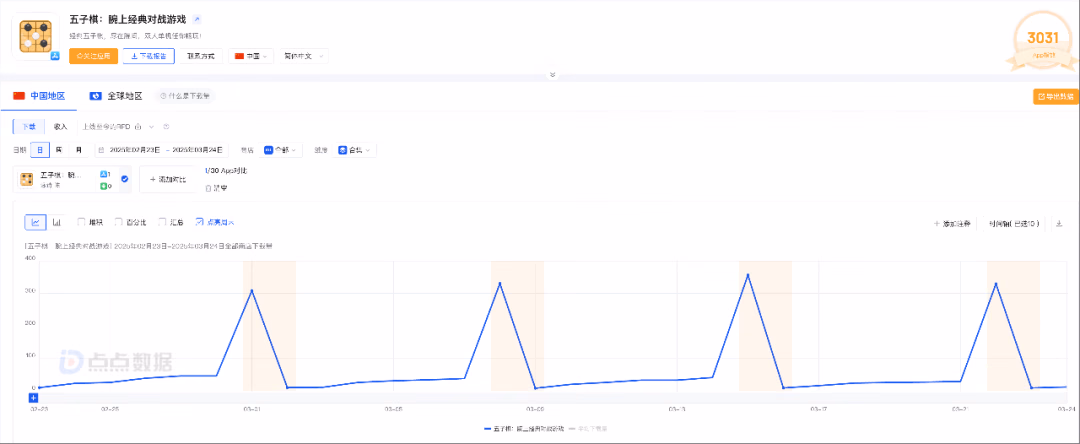Click the help icon after RPD dropdown
This screenshot has width=1080, height=444.
coord(166,127)
